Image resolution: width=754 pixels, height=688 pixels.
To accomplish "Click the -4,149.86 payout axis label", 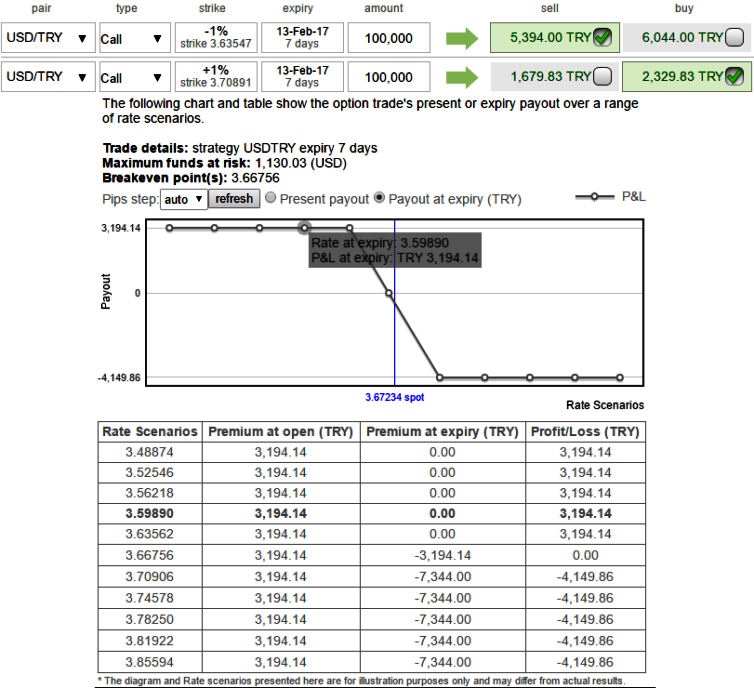I will pos(119,377).
